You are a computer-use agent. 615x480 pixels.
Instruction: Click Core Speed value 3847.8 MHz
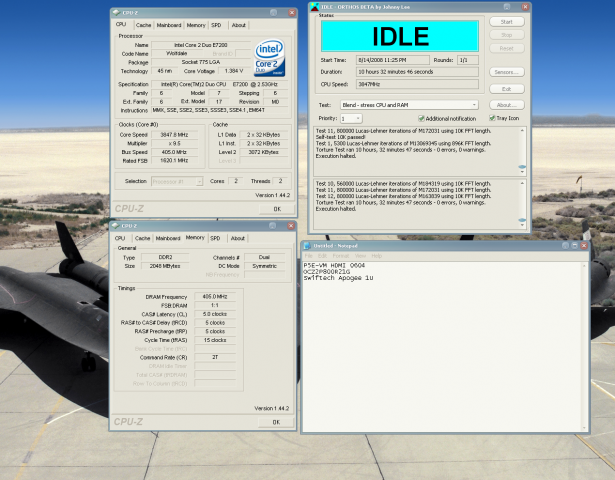(175, 135)
